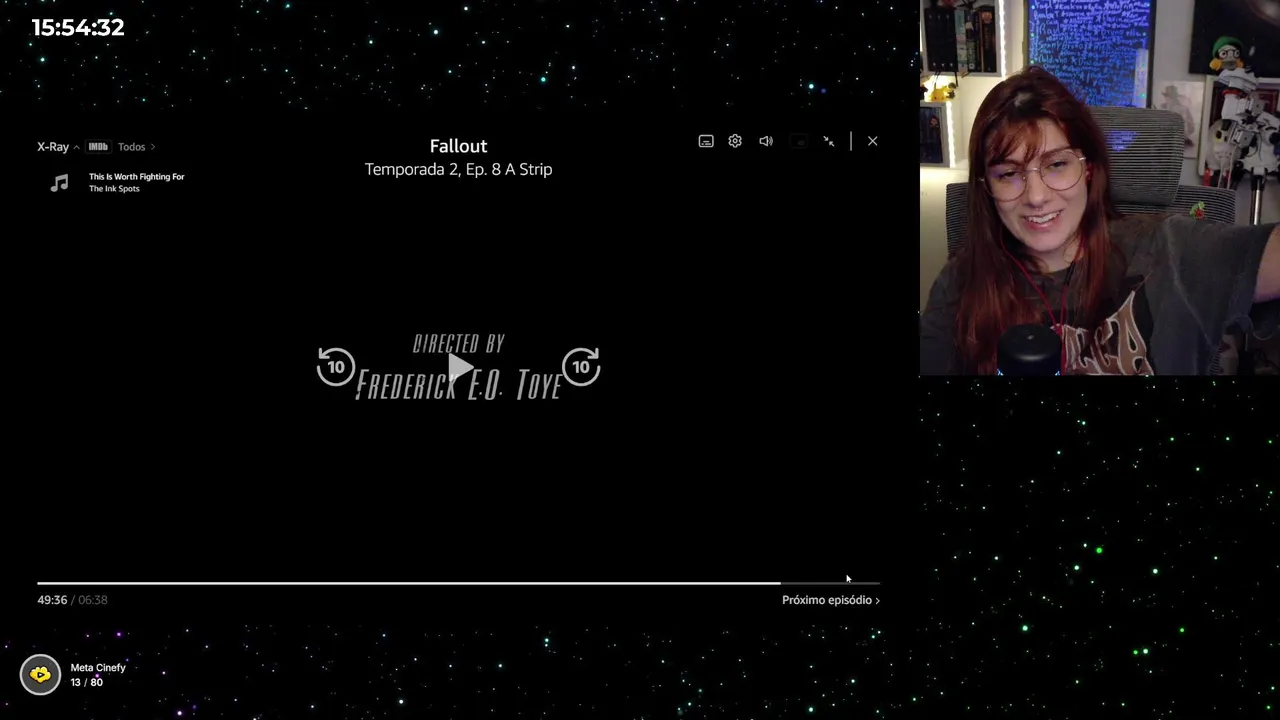This screenshot has height=720, width=1280.
Task: Click the Meta Cinefy yellow badge icon
Action: tap(40, 675)
